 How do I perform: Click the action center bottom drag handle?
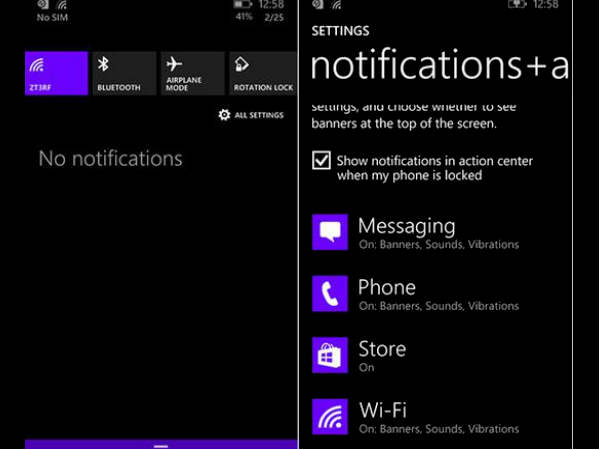coord(161,445)
